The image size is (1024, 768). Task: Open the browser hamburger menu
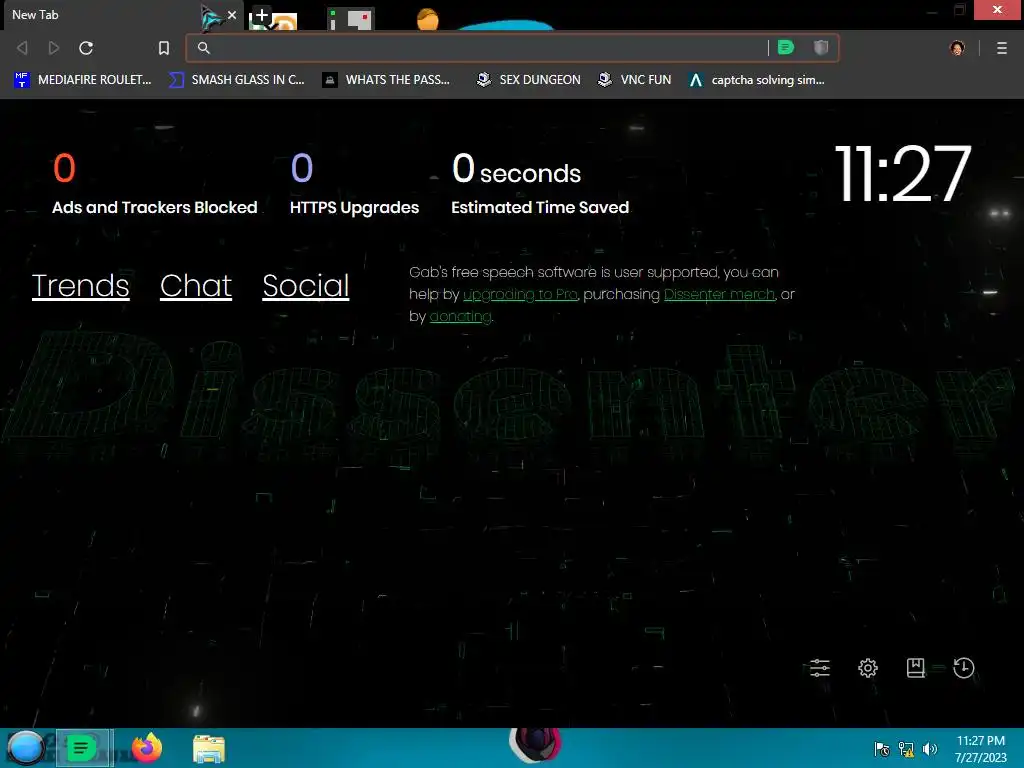pyautogui.click(x=1002, y=48)
